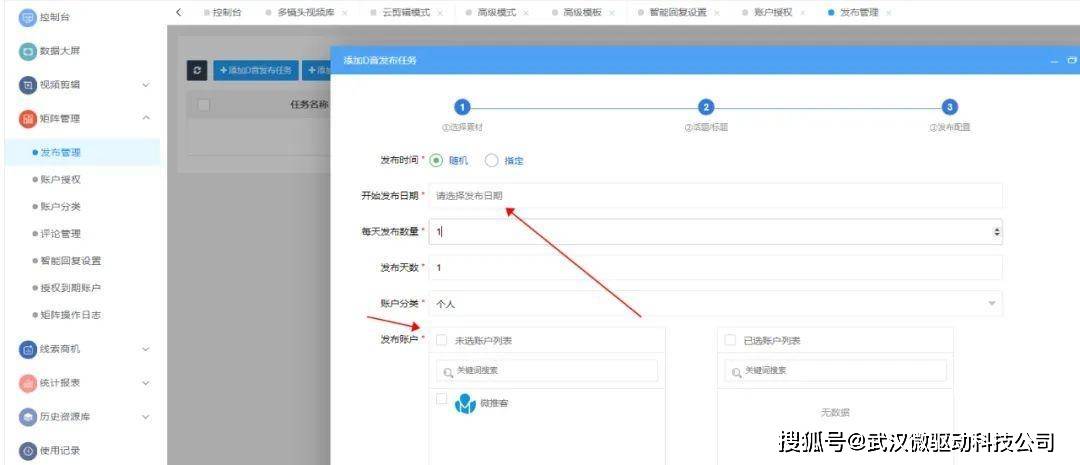Screen dimensions: 1080x465
Task: Open 智能回复设置 in the sidebar
Action: (x=70, y=261)
